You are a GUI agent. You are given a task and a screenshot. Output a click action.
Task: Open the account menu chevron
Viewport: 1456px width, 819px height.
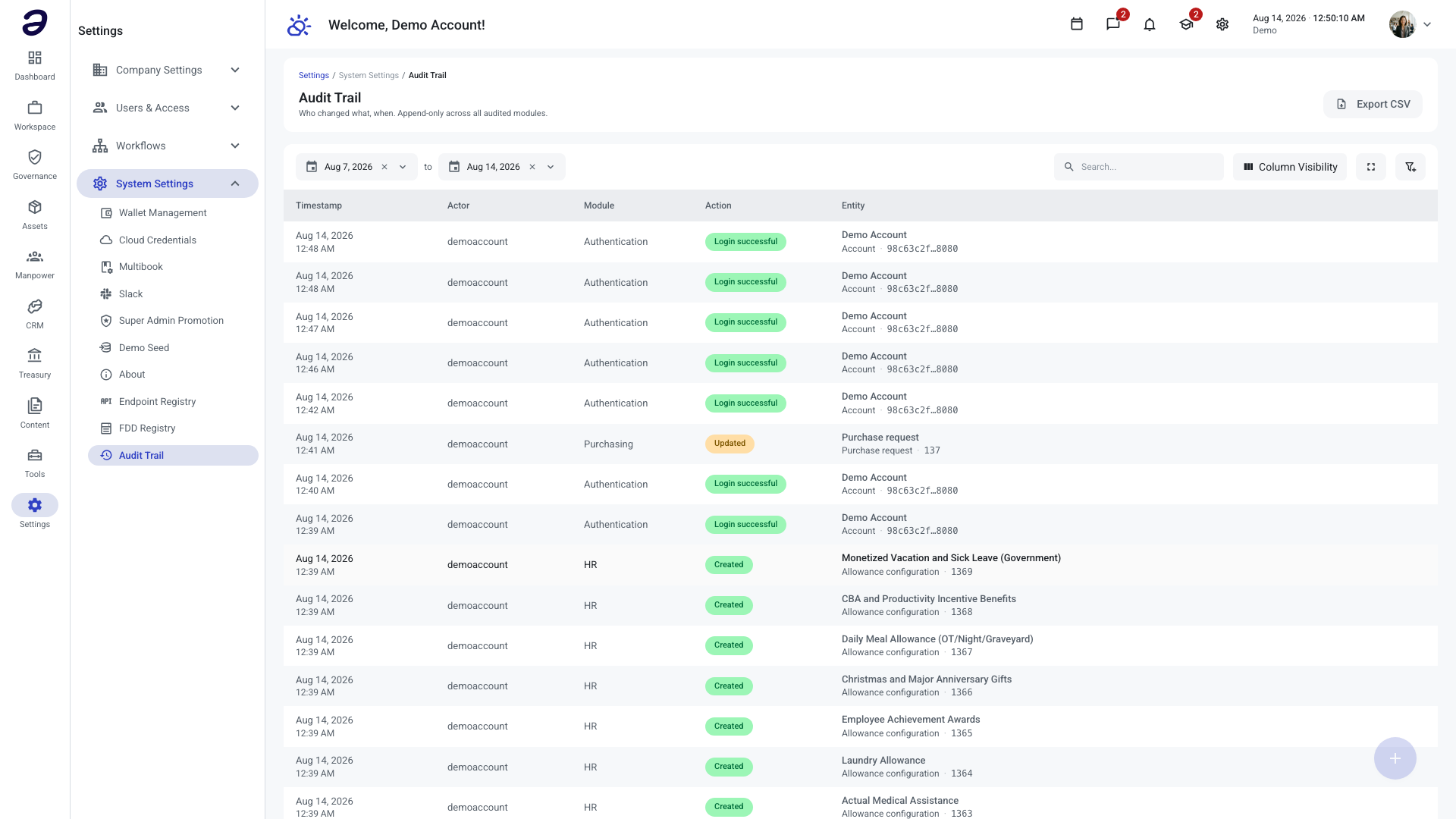coord(1427,24)
